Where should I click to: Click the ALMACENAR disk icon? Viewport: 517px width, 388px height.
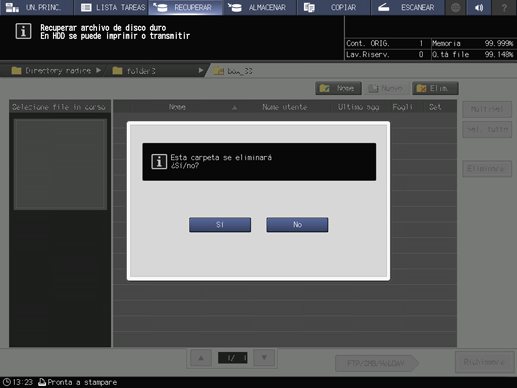click(235, 7)
